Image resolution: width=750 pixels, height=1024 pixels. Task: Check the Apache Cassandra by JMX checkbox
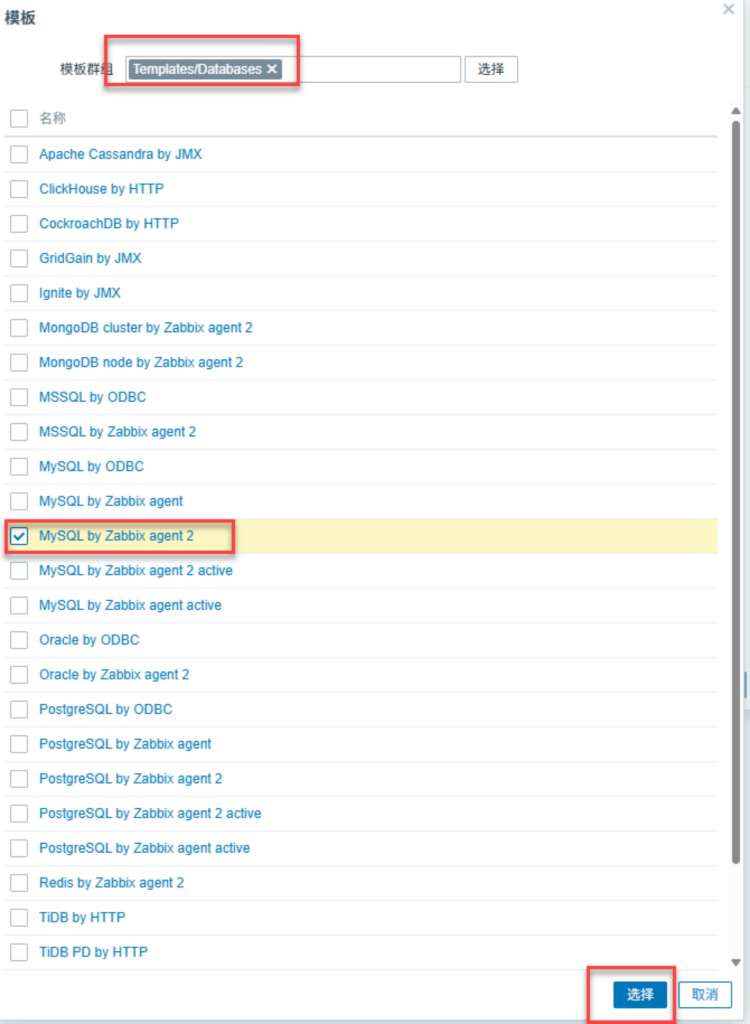19,154
